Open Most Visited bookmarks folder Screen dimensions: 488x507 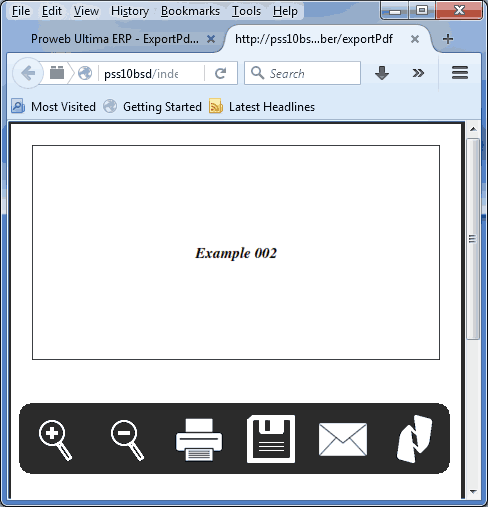point(54,107)
